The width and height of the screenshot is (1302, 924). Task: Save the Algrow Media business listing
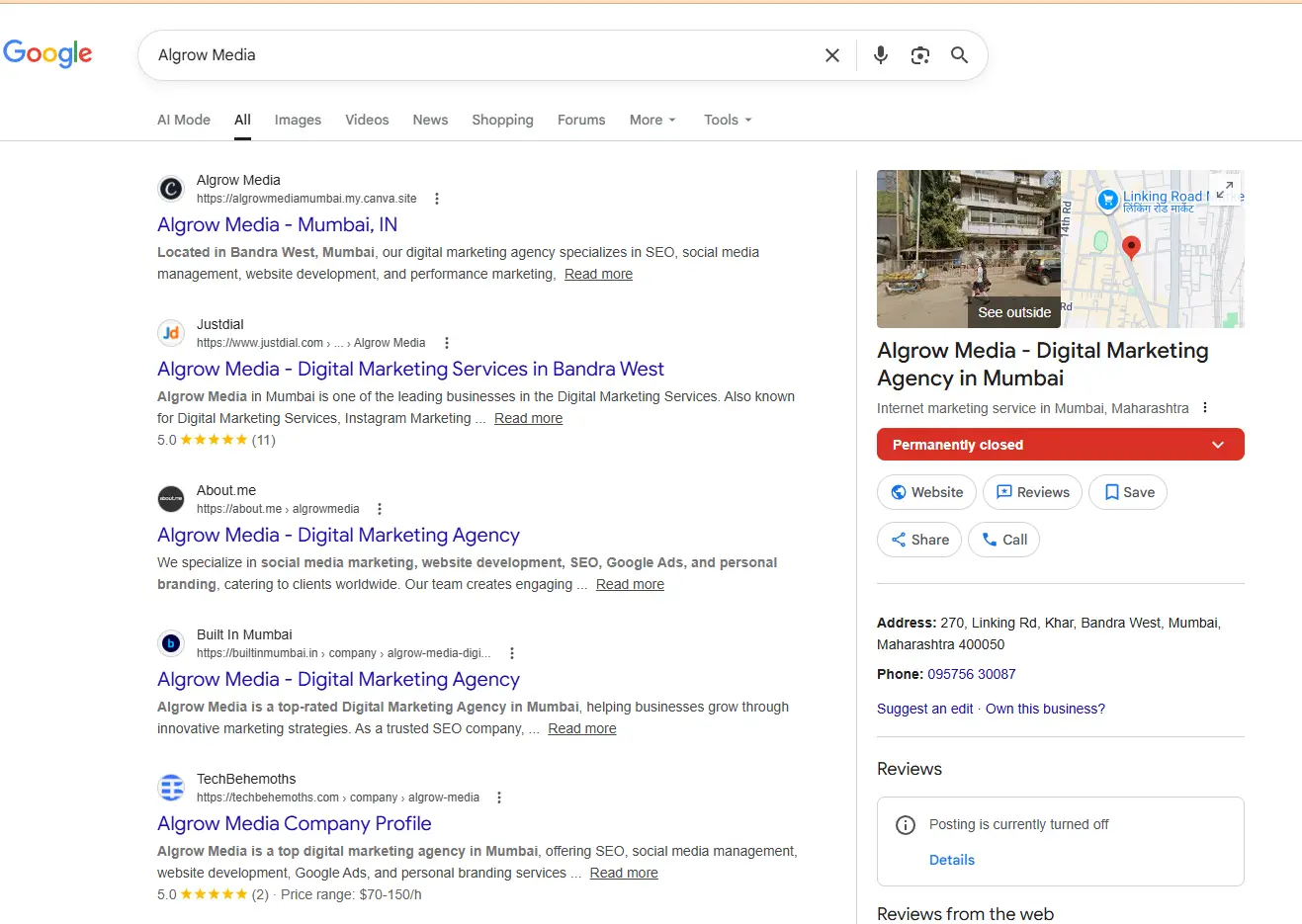pyautogui.click(x=1128, y=492)
